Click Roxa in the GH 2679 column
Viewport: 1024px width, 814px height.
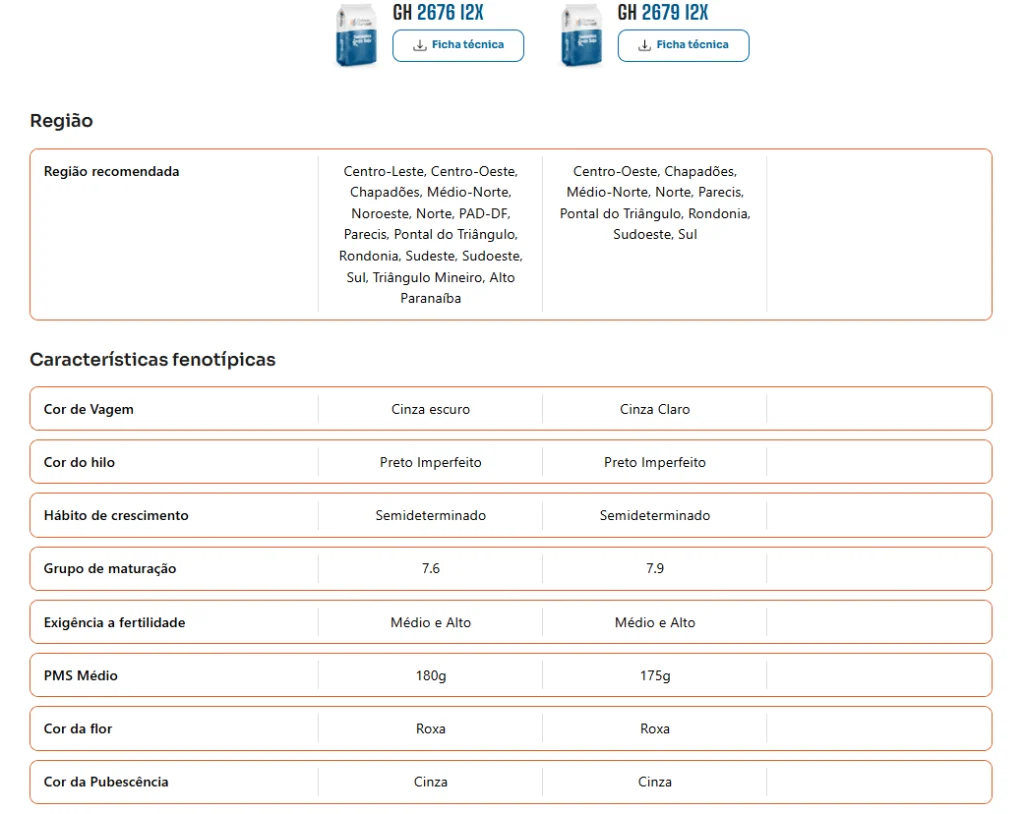coord(655,728)
